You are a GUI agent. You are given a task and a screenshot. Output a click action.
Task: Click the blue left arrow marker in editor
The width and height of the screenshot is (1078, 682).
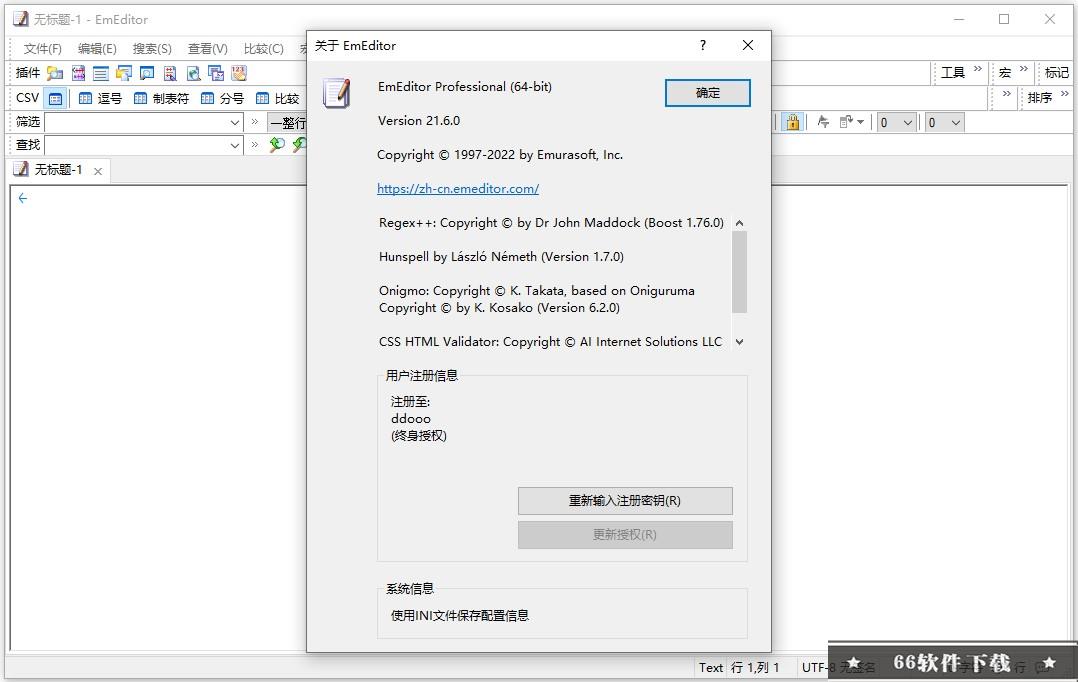pyautogui.click(x=23, y=198)
